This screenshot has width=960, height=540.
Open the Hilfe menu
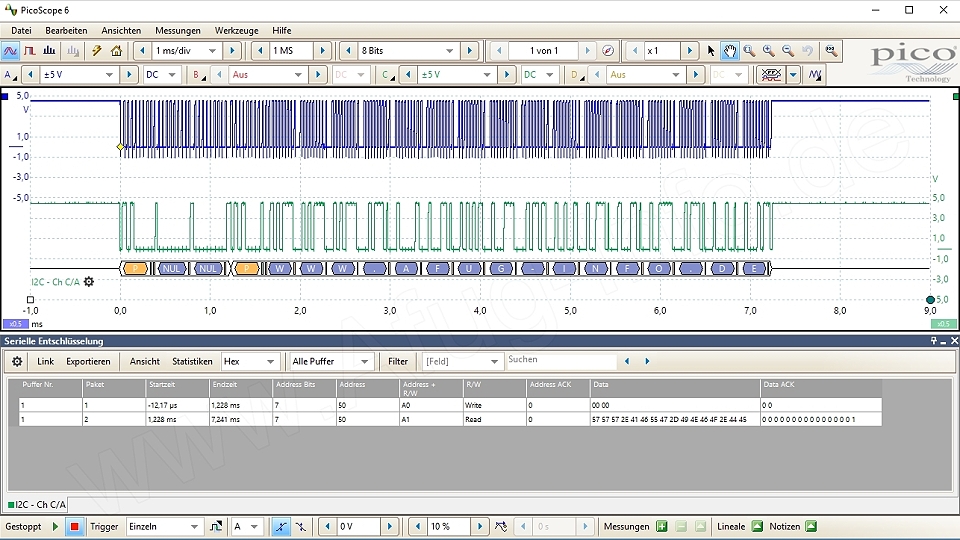pos(282,31)
